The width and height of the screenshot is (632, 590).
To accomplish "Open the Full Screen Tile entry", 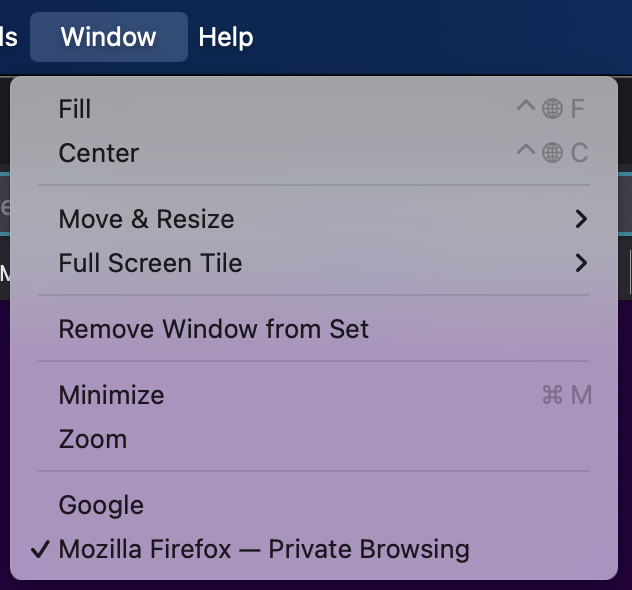I will [314, 263].
